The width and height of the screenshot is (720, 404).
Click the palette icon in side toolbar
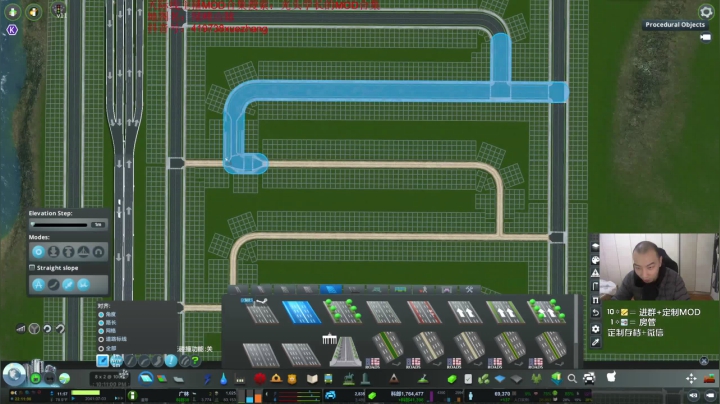tap(596, 260)
